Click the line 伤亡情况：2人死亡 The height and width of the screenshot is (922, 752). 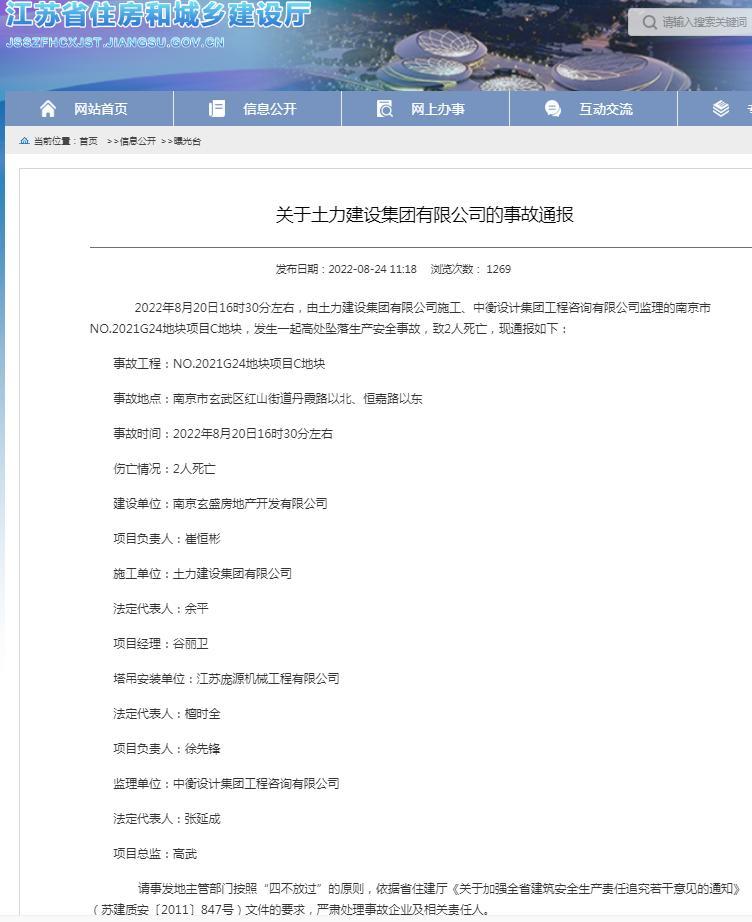tap(164, 469)
